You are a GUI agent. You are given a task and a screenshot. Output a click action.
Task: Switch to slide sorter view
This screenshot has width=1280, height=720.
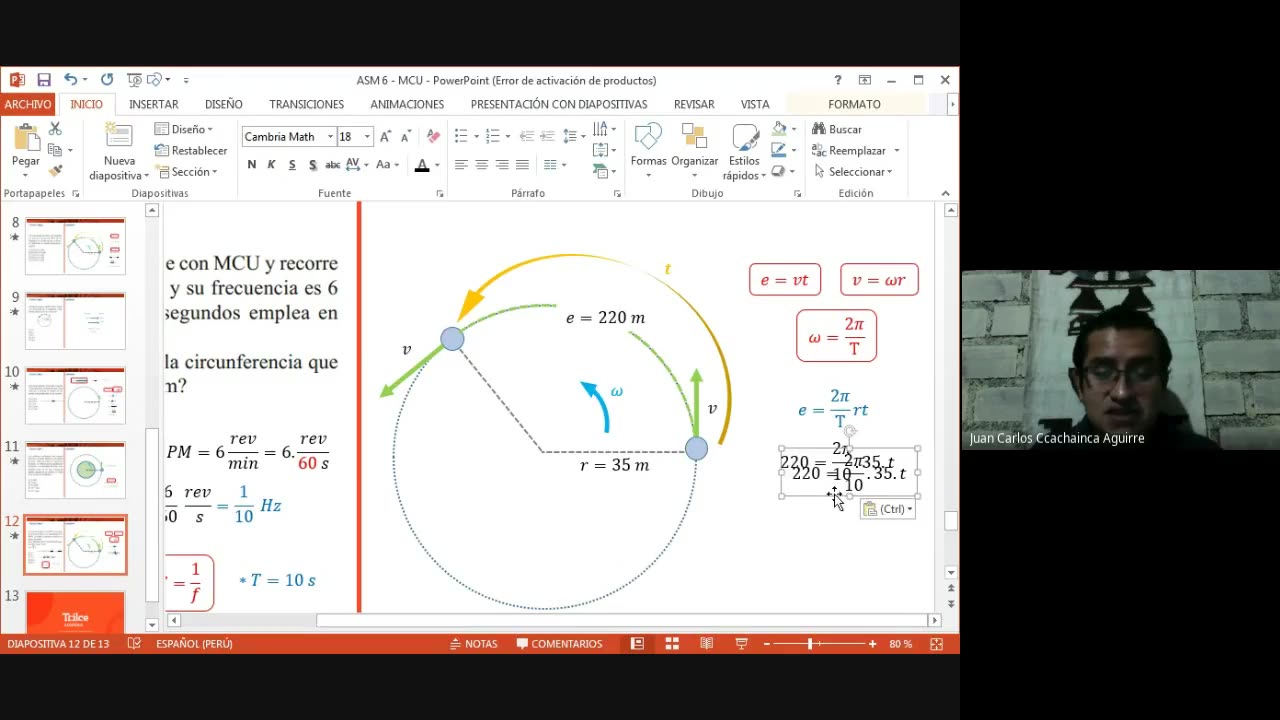(672, 644)
